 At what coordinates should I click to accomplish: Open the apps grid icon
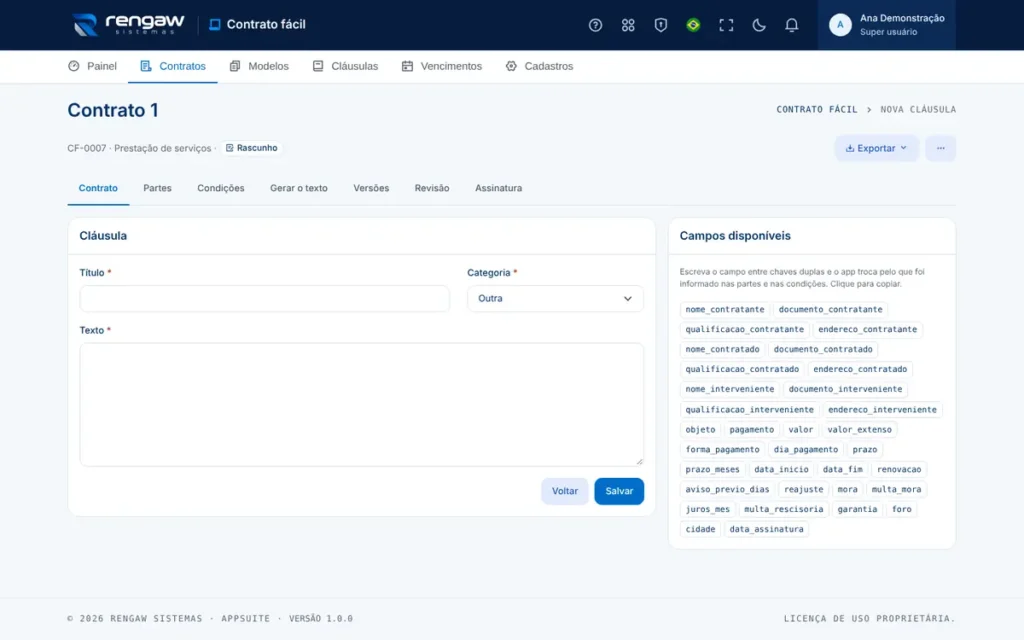628,25
